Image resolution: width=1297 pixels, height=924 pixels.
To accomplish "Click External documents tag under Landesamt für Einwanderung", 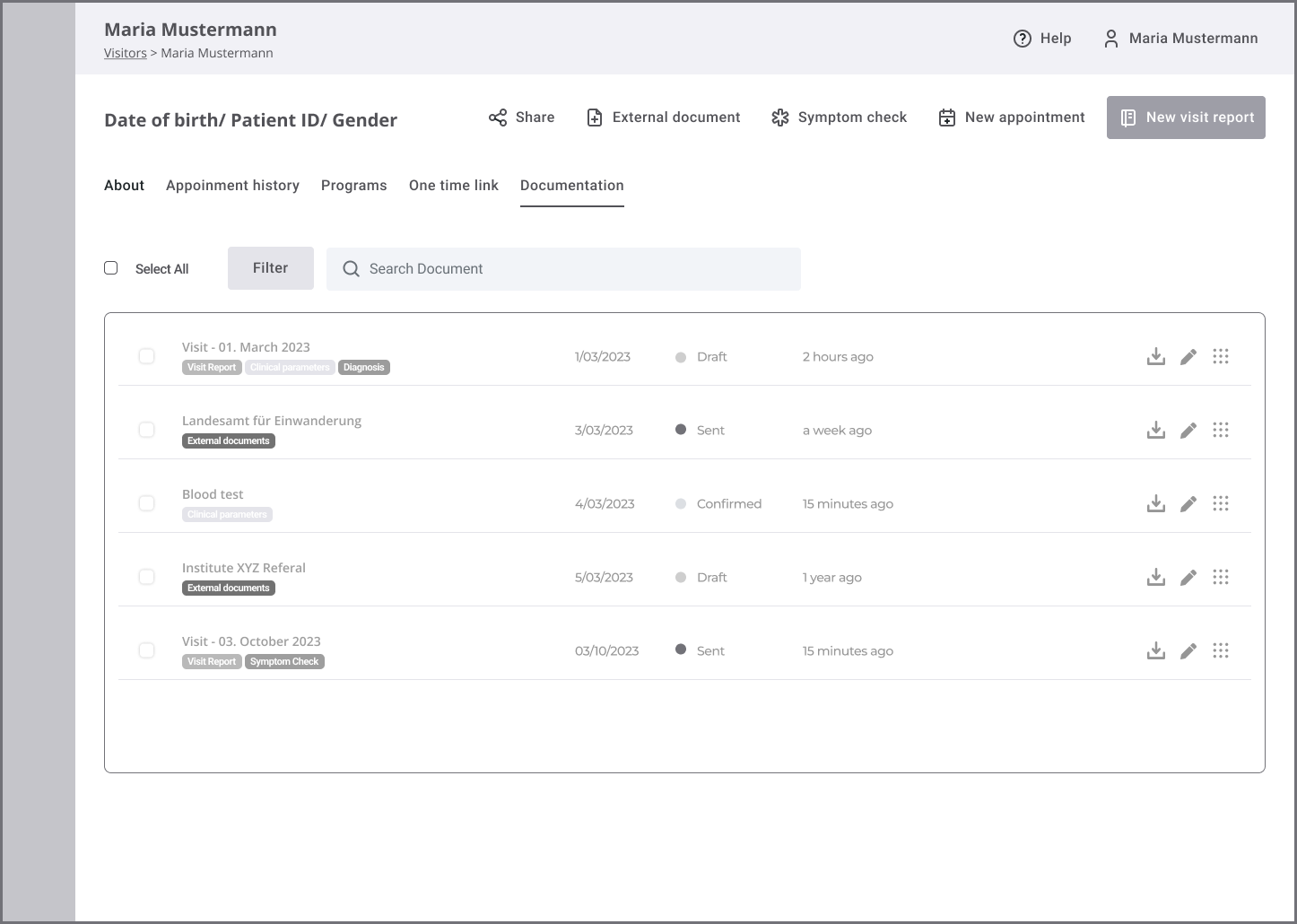I will [229, 440].
